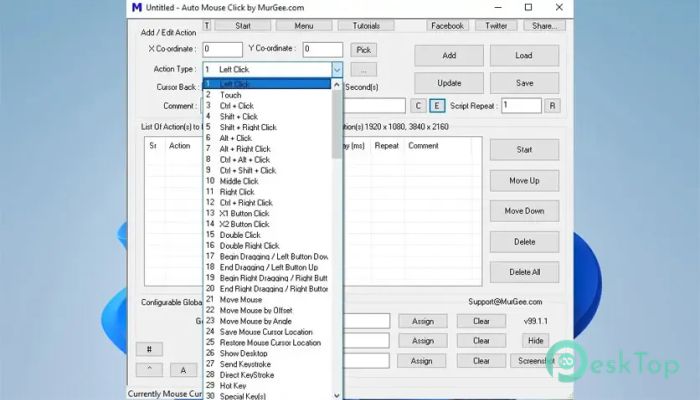The image size is (700, 400).
Task: Click the Twitter button
Action: pyautogui.click(x=496, y=26)
